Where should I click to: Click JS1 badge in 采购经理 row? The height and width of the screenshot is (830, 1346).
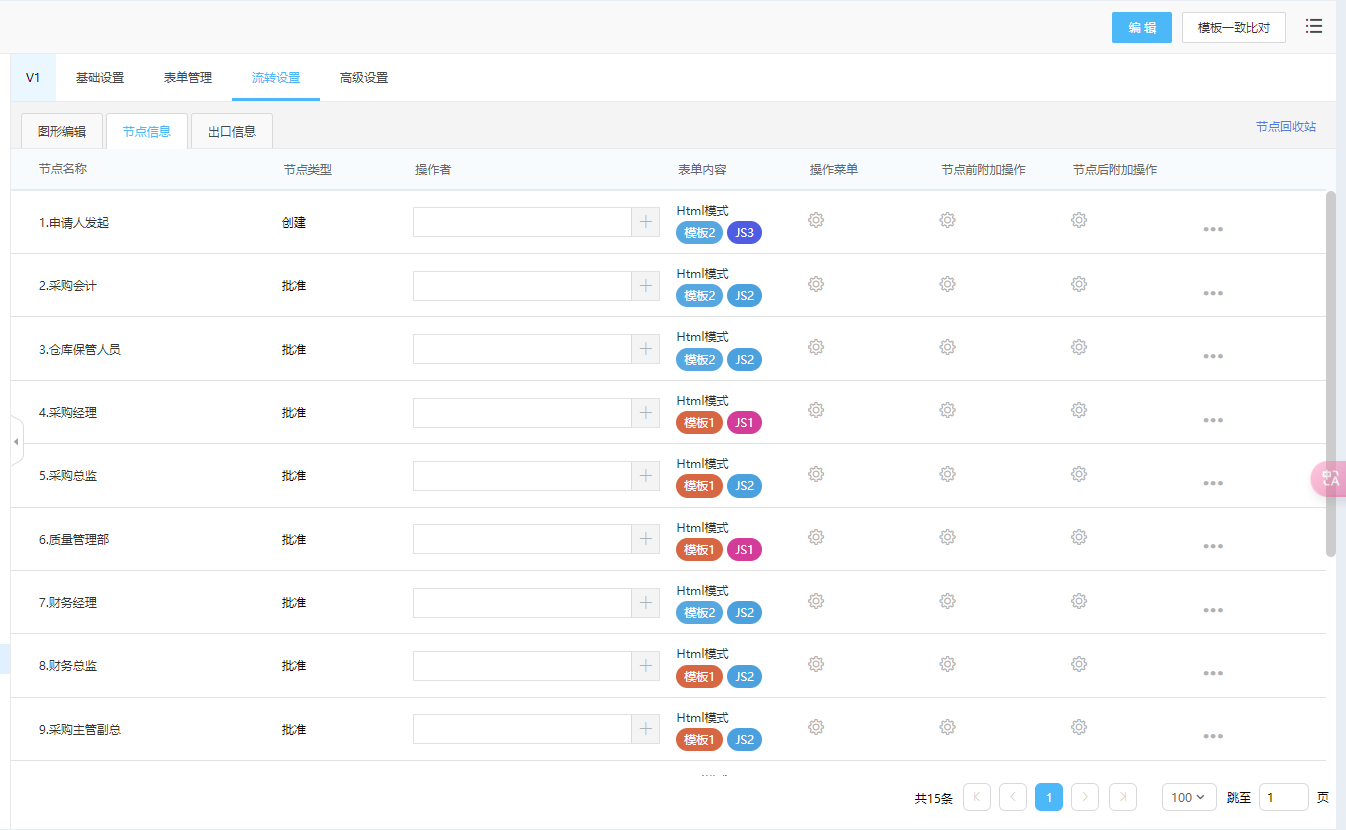[x=744, y=423]
